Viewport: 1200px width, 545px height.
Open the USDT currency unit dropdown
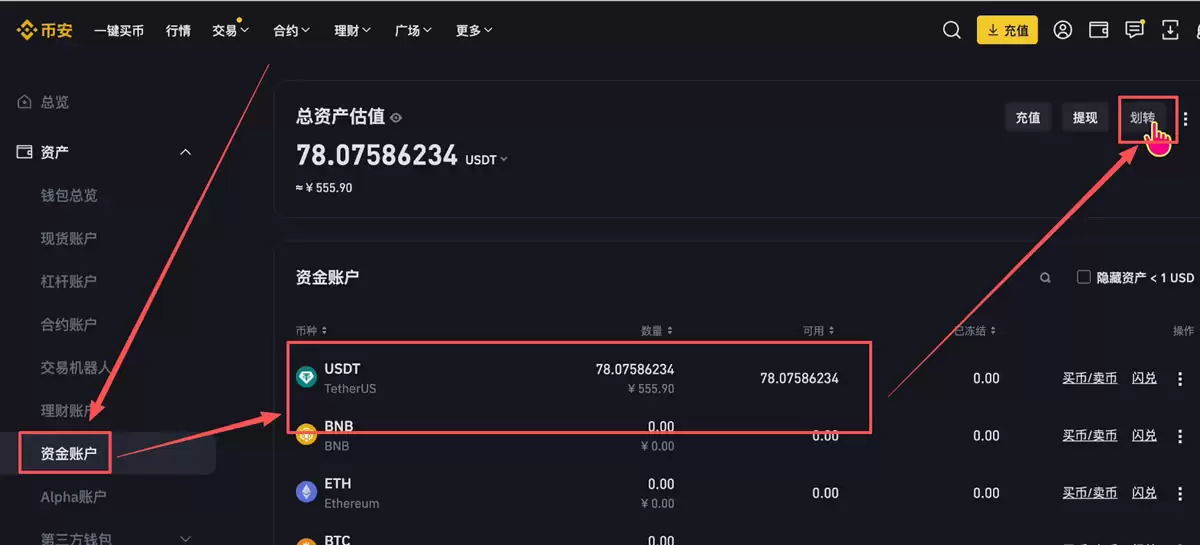[x=487, y=160]
